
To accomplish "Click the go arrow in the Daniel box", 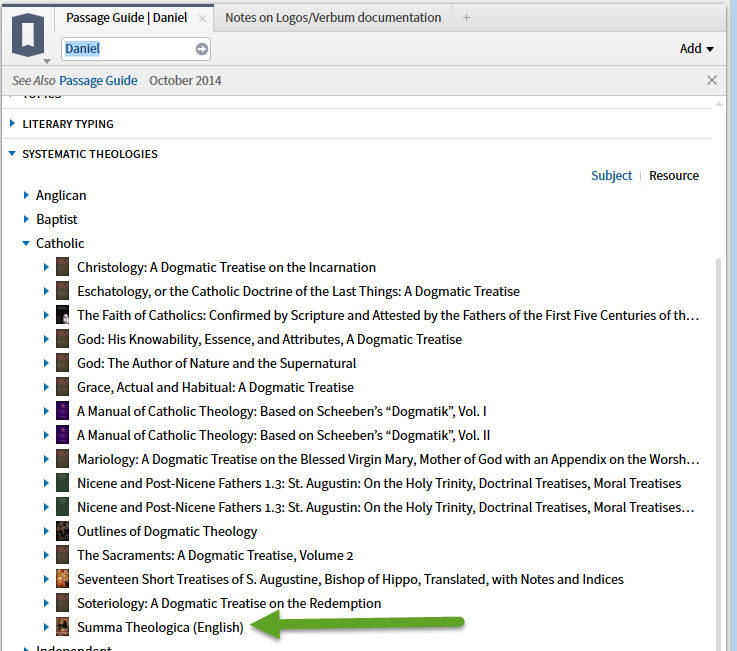I will tap(202, 49).
